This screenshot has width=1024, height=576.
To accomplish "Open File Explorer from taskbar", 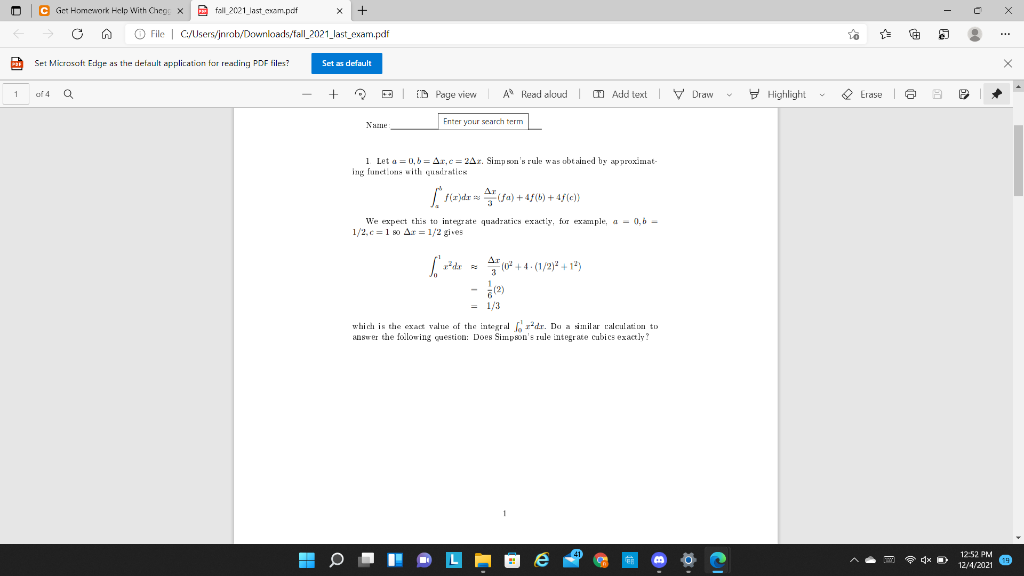I will [483, 560].
